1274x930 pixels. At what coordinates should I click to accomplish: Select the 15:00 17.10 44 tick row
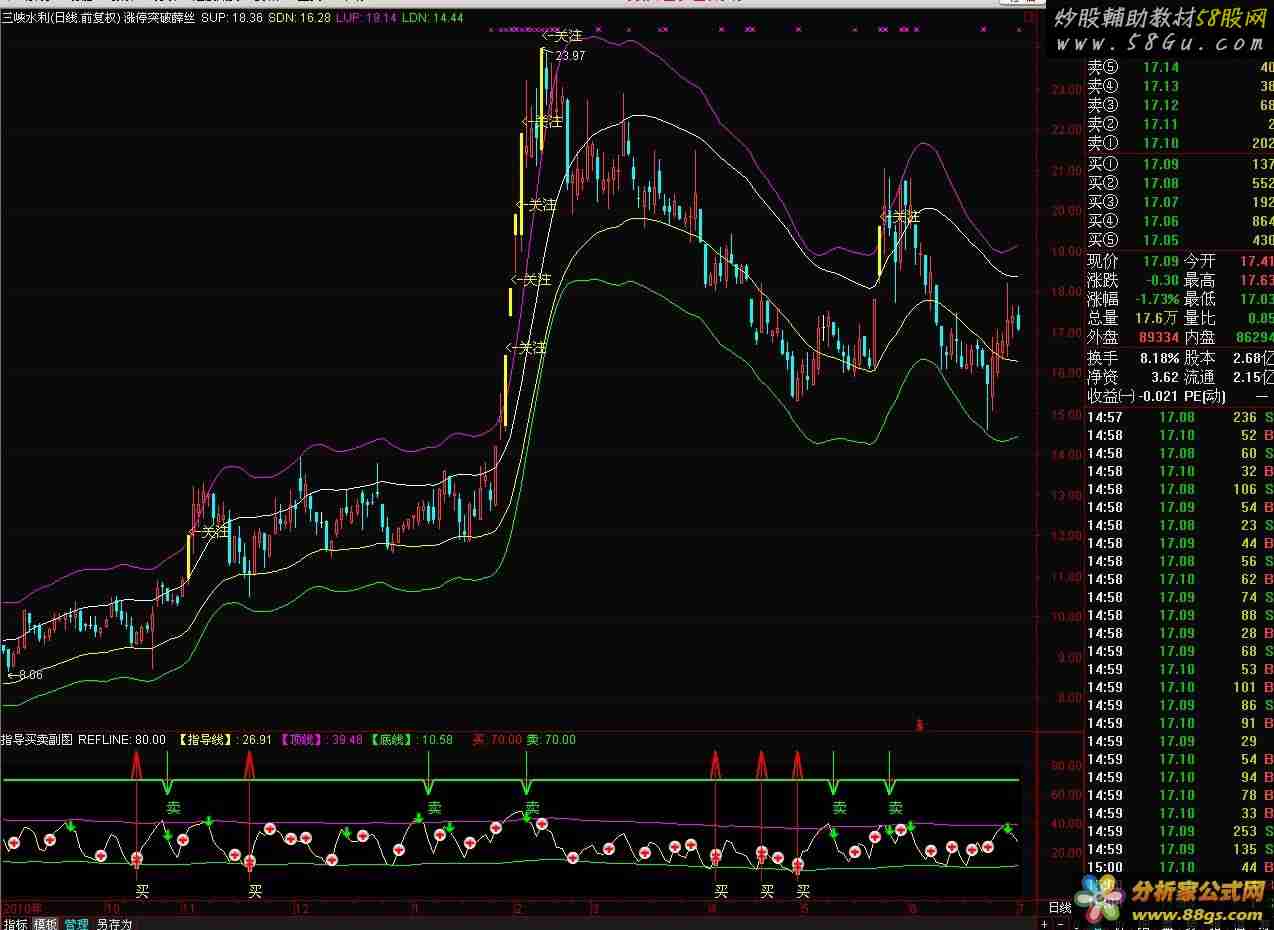point(1180,867)
